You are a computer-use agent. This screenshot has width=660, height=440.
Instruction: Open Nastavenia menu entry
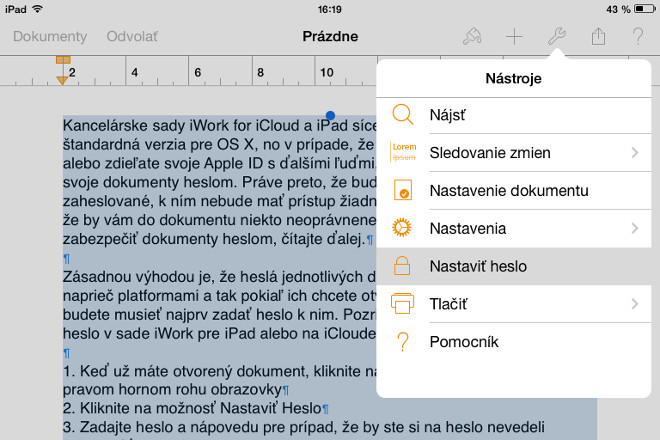pos(514,228)
